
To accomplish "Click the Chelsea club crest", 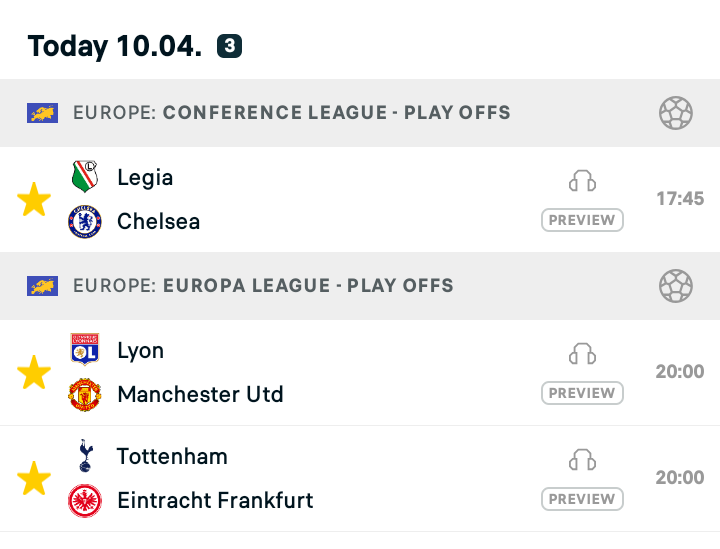I will point(85,222).
